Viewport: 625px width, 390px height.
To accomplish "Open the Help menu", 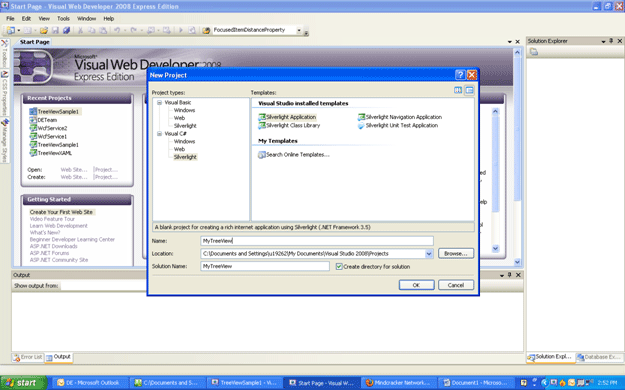I will 108,18.
